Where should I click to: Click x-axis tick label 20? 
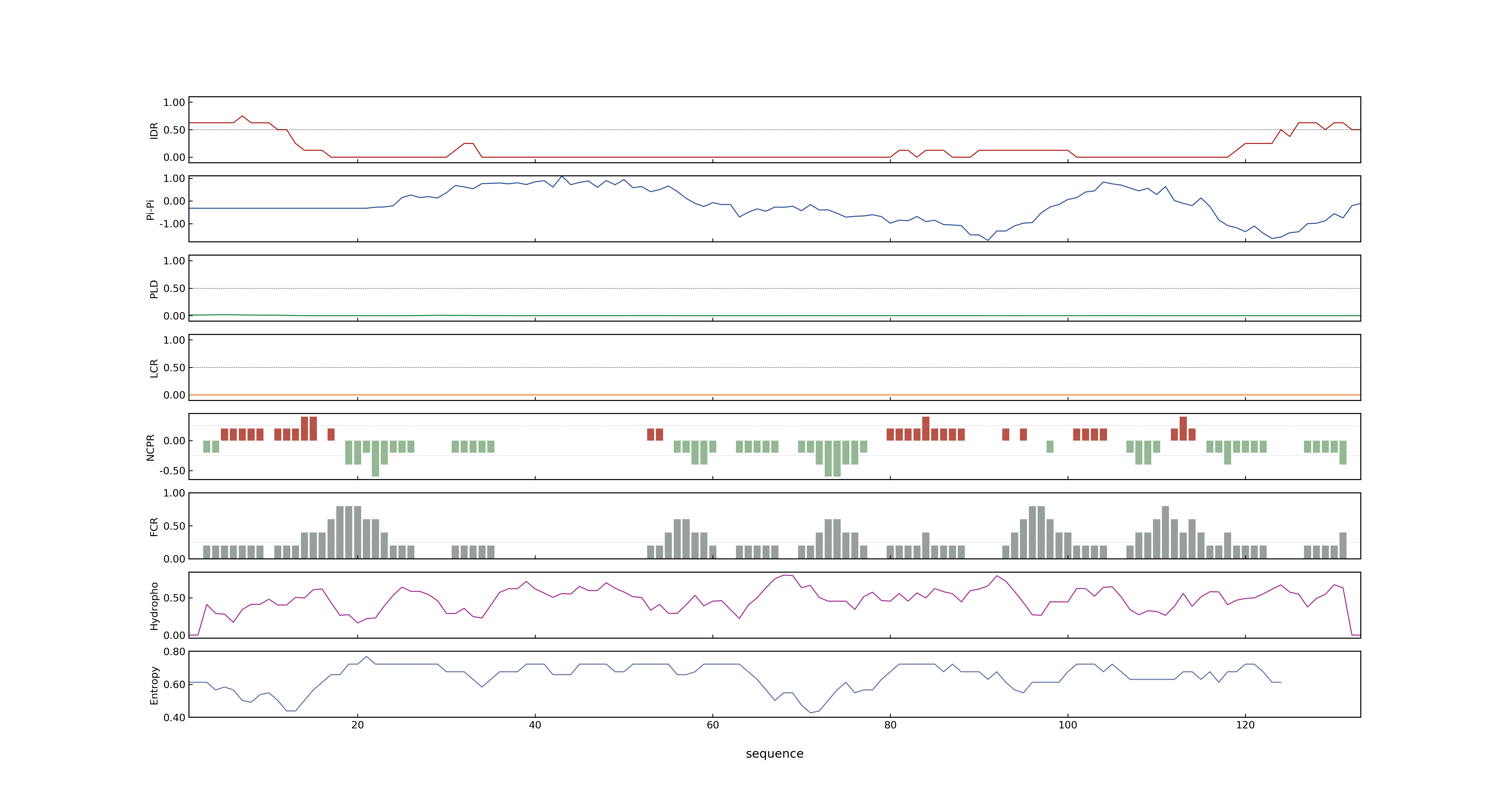[x=358, y=725]
